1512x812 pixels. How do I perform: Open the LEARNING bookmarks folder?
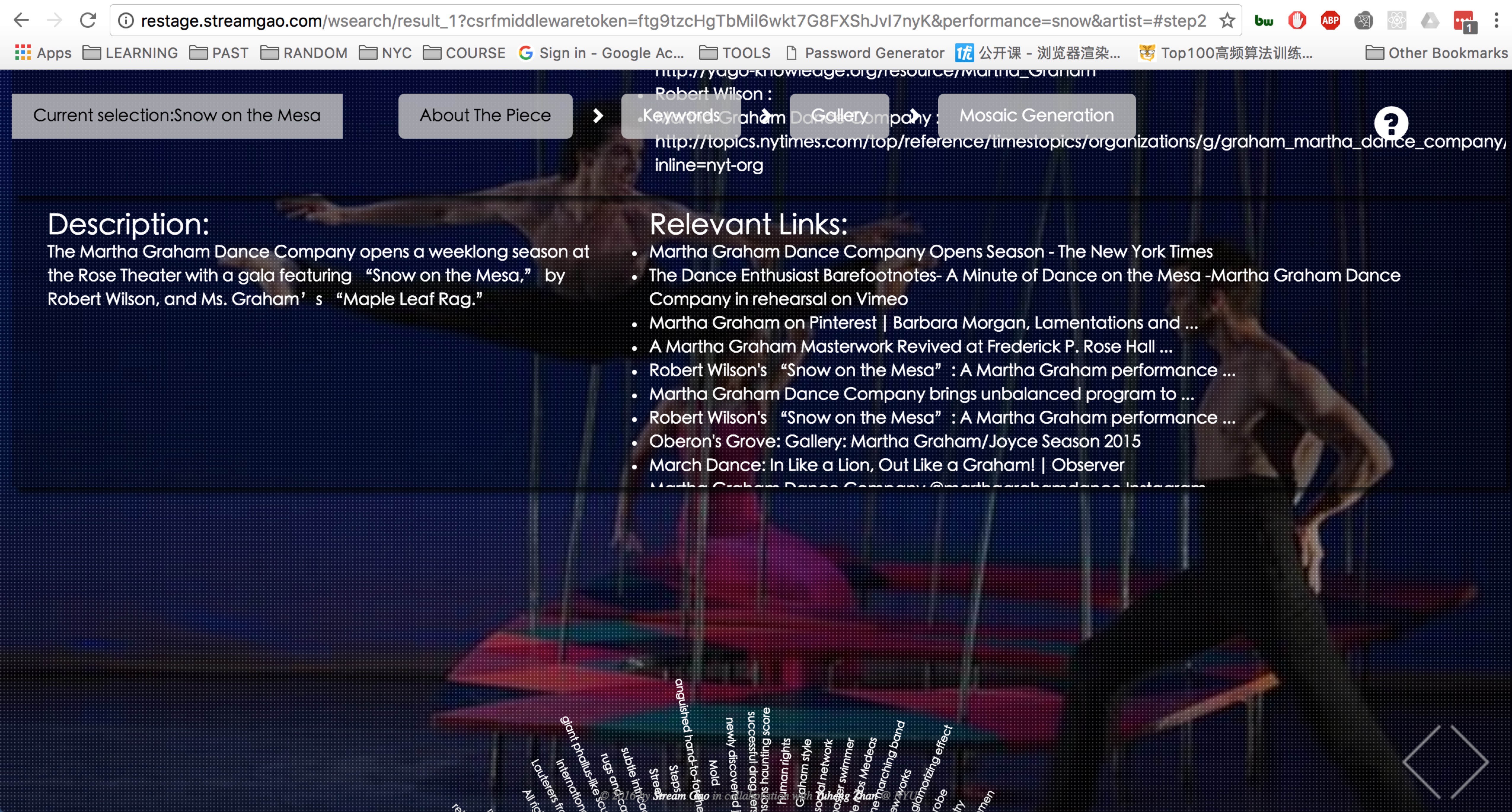click(130, 53)
